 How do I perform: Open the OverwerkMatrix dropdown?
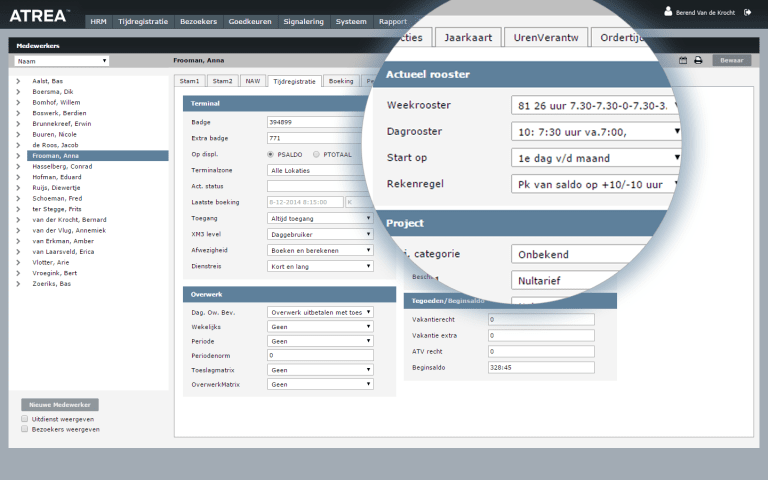pos(320,384)
